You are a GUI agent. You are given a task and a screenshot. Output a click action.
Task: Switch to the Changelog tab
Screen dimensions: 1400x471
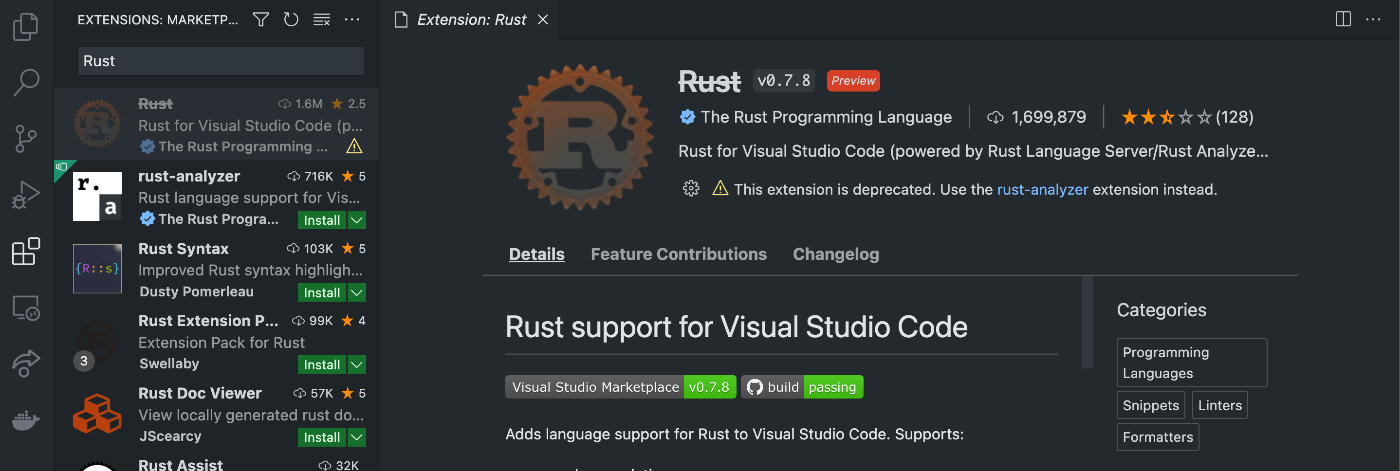coord(836,254)
